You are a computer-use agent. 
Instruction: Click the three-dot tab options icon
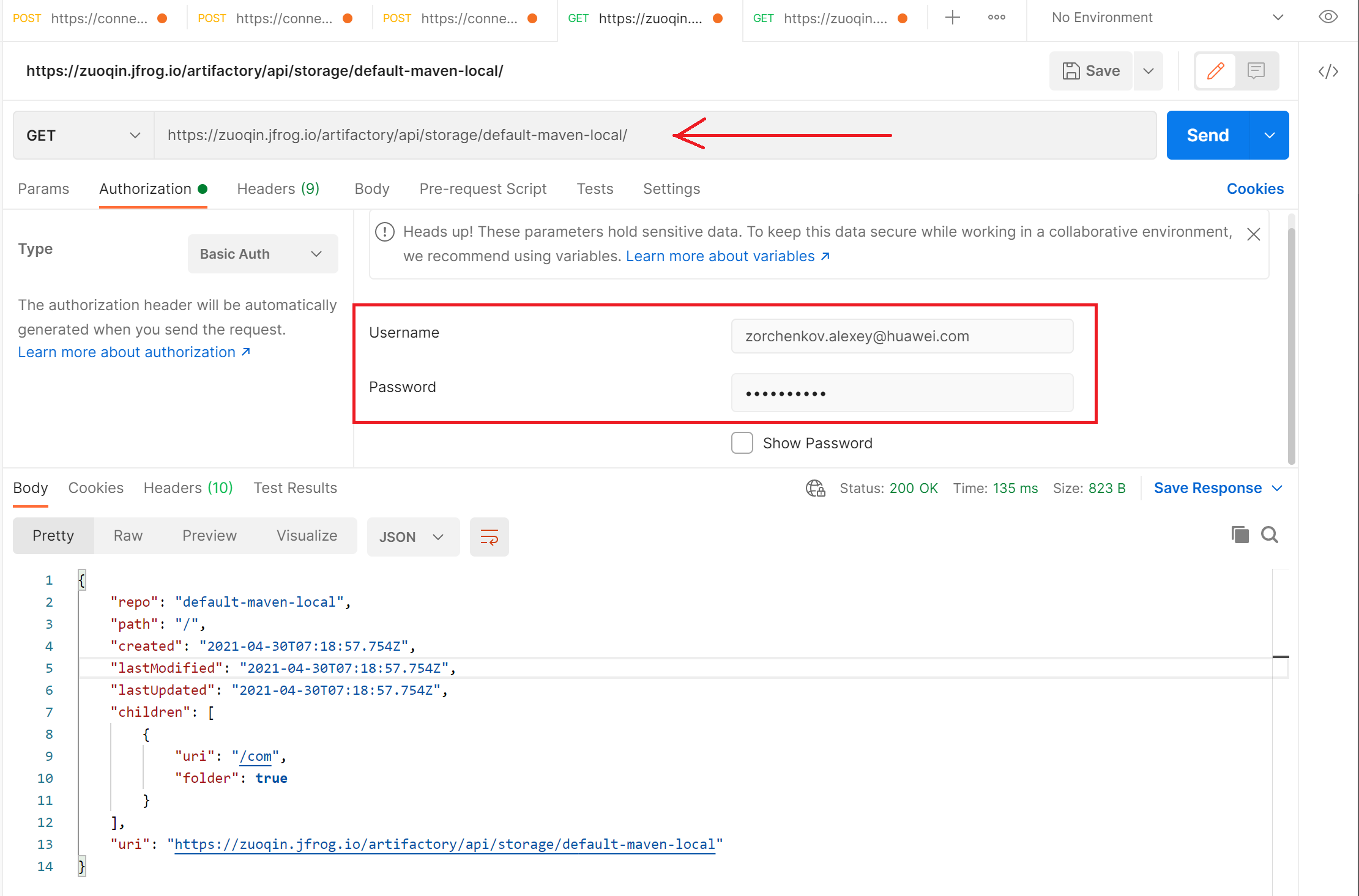996,17
